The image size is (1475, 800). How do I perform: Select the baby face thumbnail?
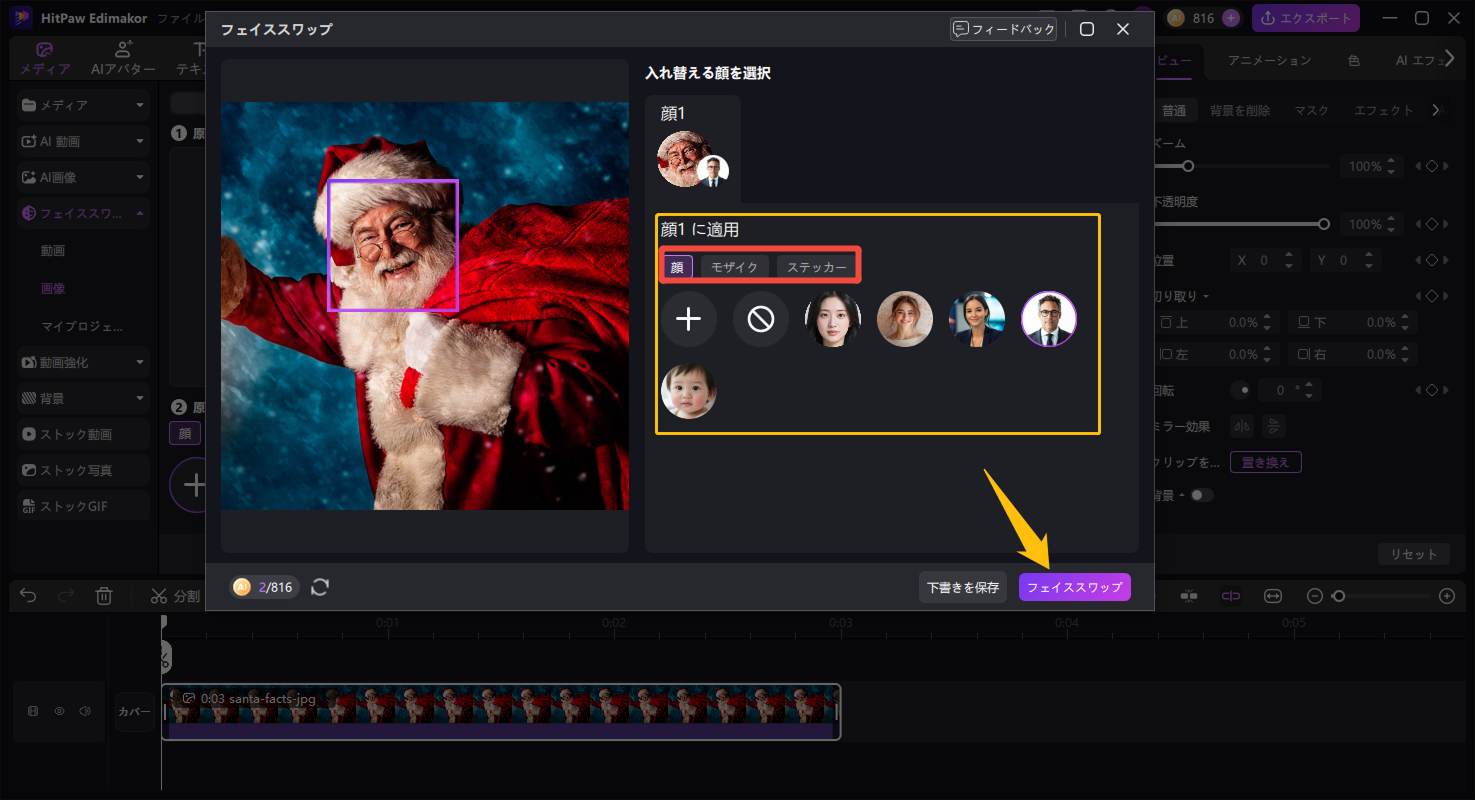point(688,391)
